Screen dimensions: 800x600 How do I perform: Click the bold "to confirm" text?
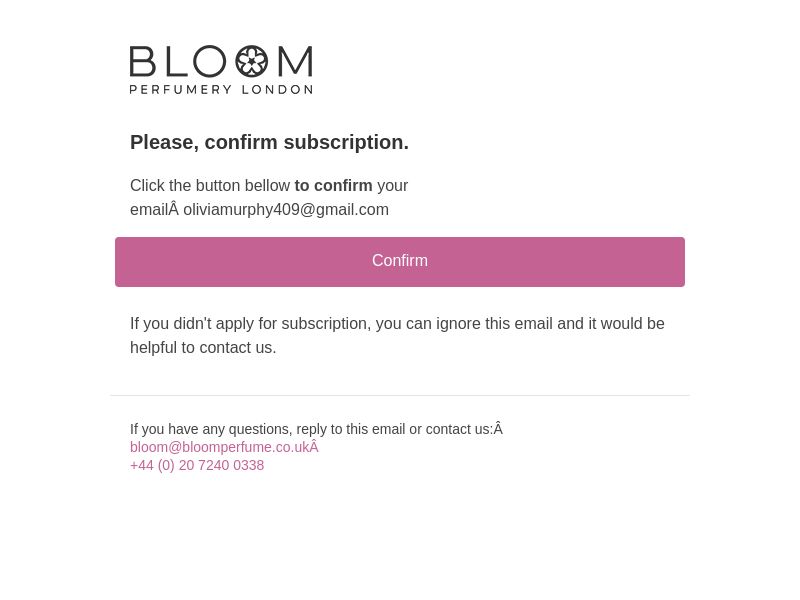pos(333,186)
